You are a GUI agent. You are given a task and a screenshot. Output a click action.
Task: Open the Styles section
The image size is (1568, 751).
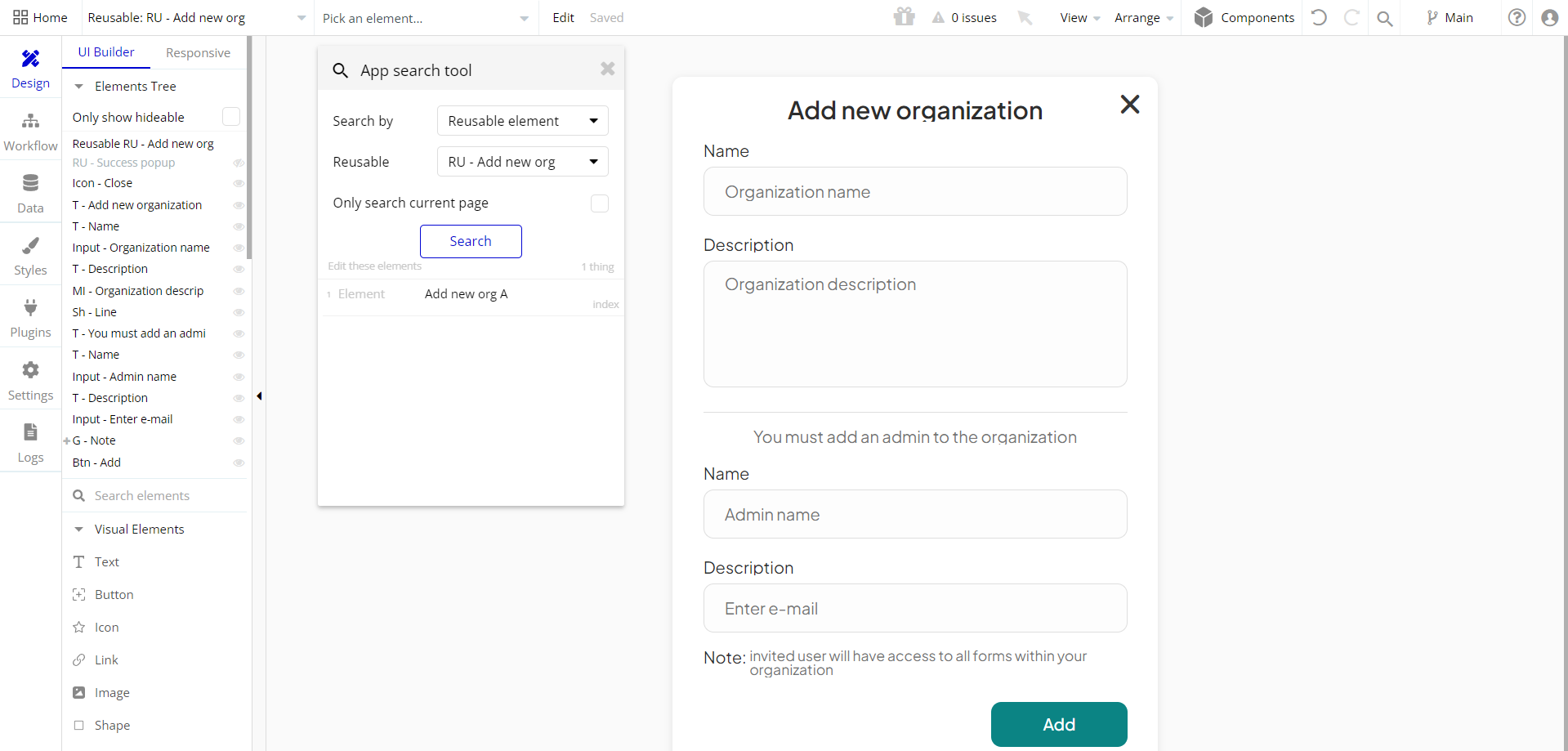pos(30,256)
